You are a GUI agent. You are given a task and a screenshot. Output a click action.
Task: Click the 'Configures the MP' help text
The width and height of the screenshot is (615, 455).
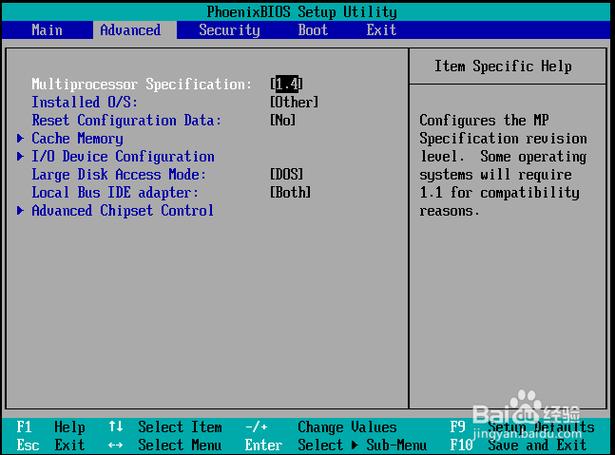[484, 120]
